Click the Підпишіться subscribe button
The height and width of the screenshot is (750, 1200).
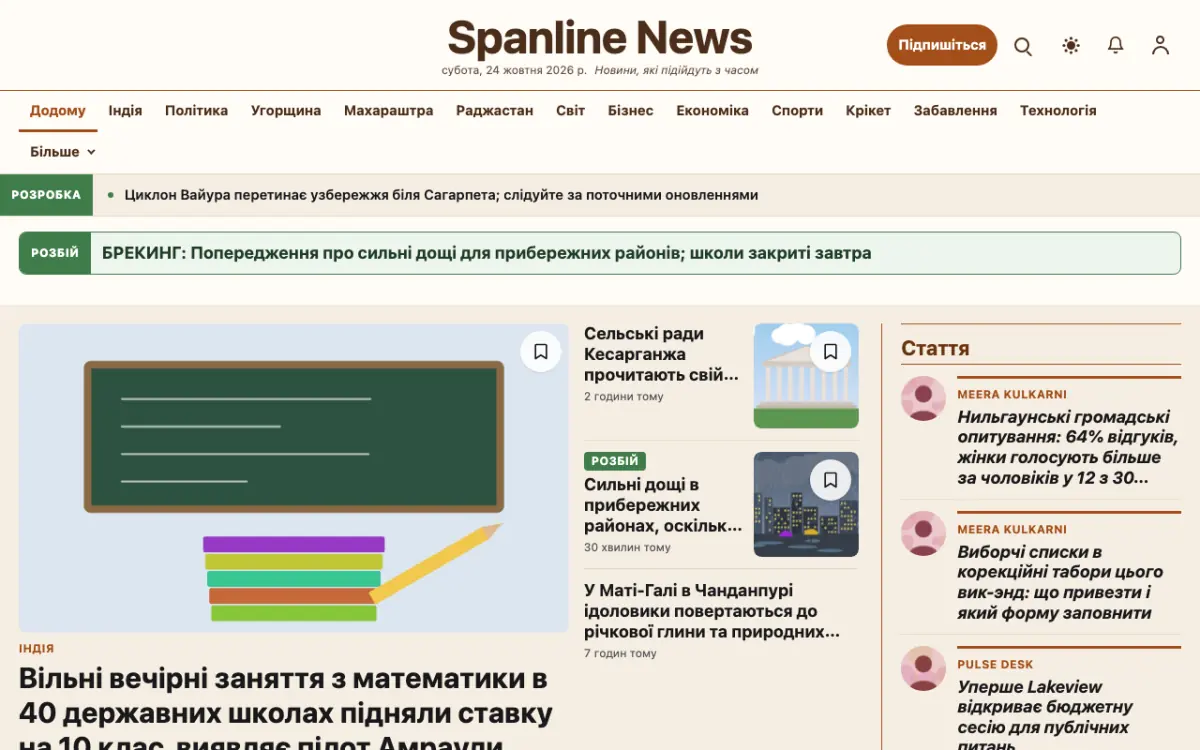pos(942,45)
